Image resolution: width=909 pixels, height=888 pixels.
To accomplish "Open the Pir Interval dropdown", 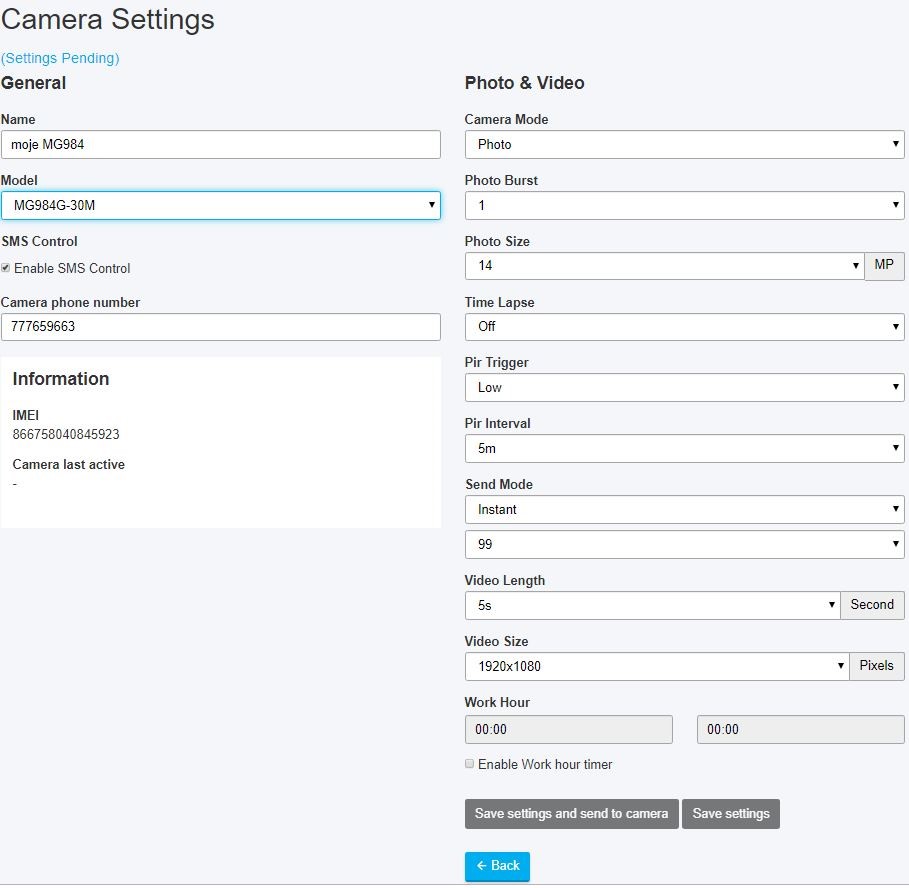I will pos(684,449).
